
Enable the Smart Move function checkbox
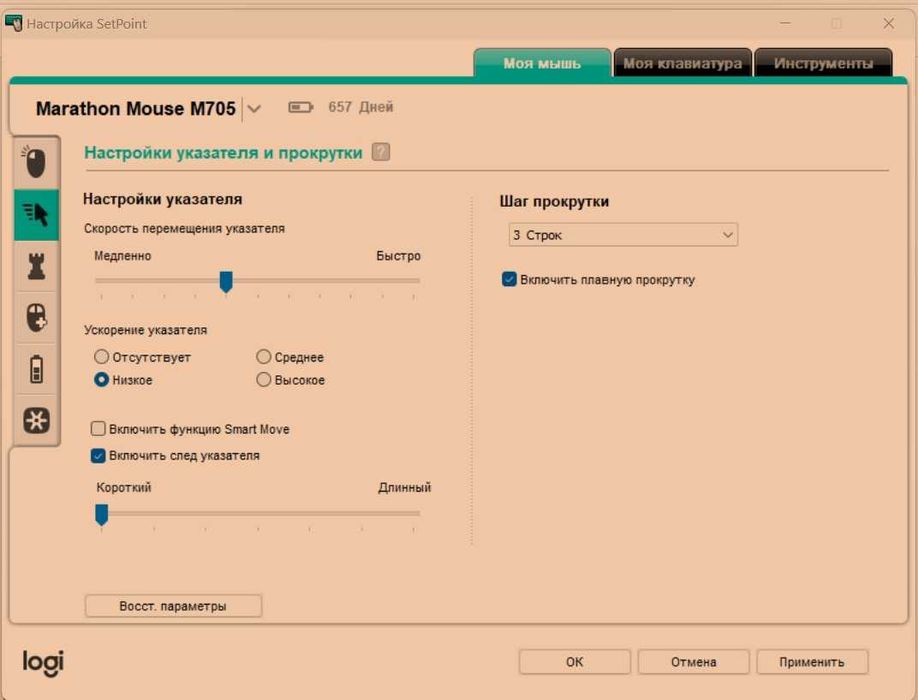[98, 428]
